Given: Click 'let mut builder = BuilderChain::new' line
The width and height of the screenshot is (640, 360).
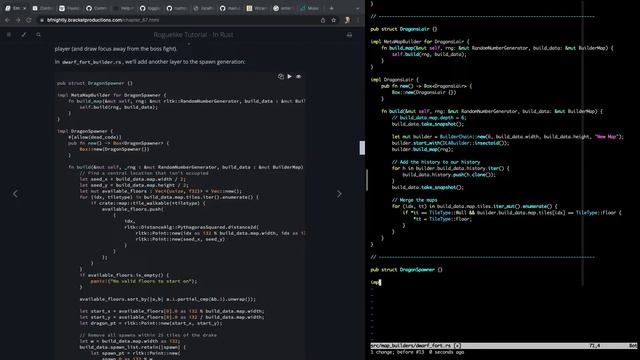Looking at the screenshot, I should 507,137.
